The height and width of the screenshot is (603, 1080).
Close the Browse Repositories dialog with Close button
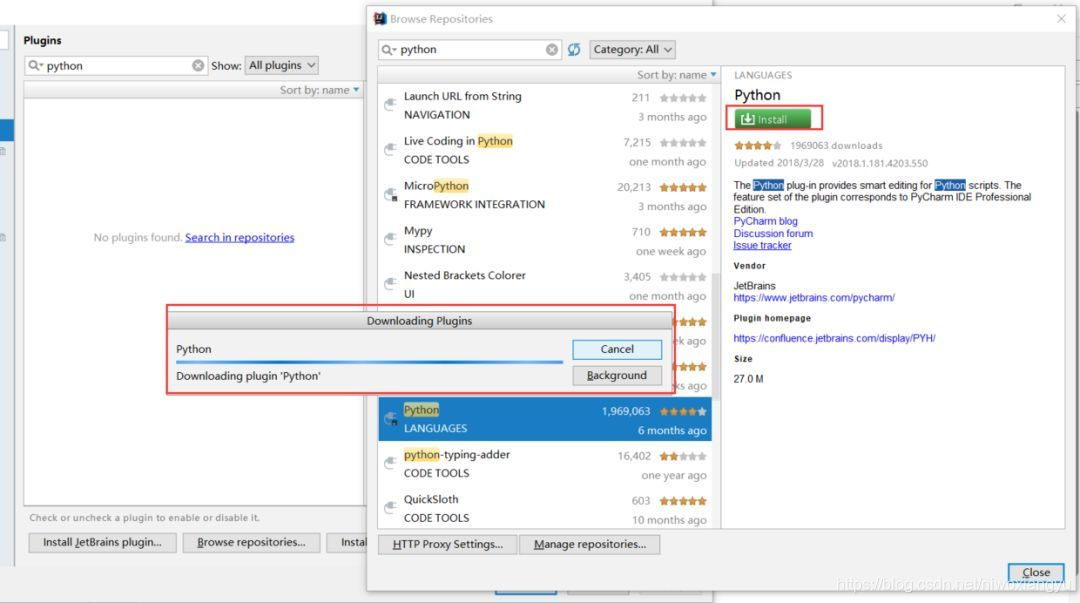point(1036,573)
